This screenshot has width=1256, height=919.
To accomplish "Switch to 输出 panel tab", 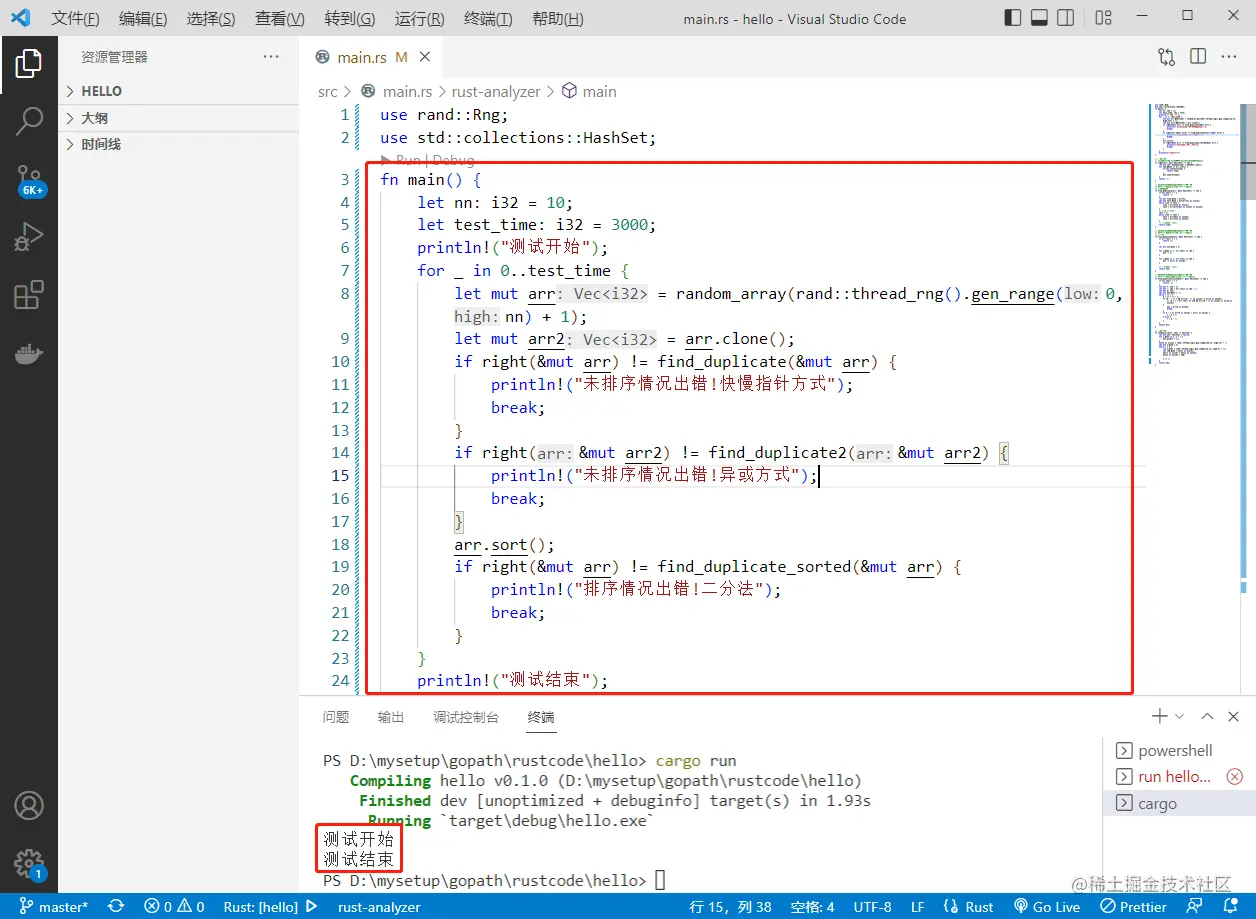I will tap(391, 717).
